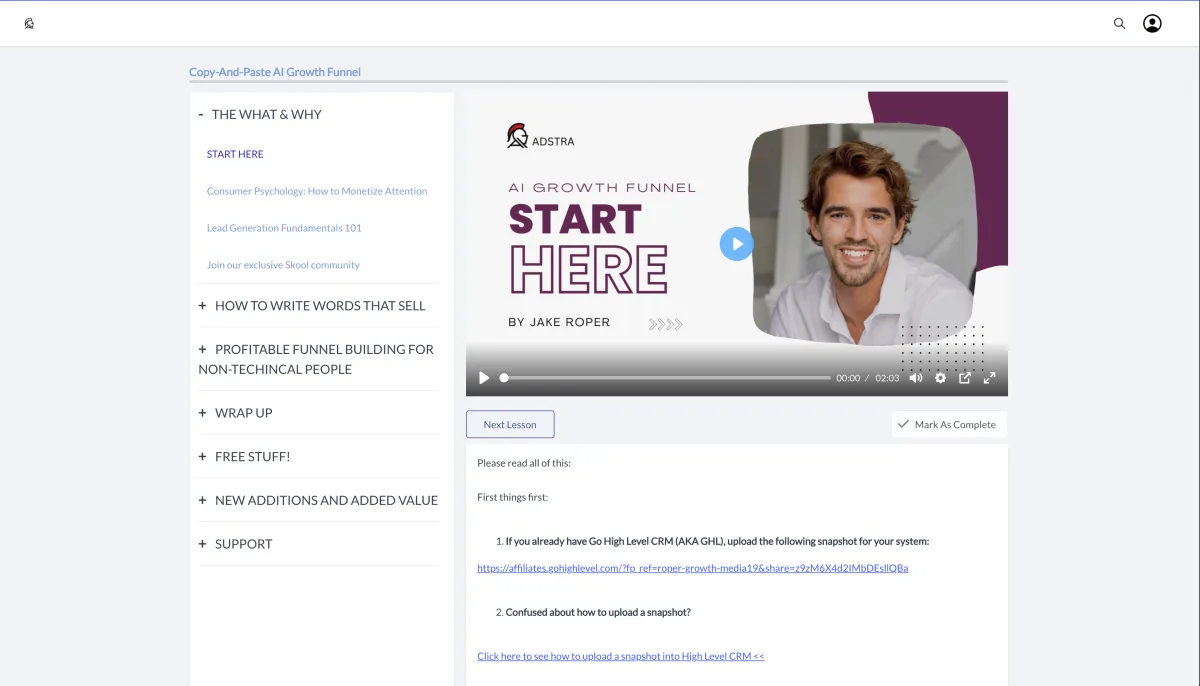Viewport: 1200px width, 686px height.
Task: Click the 00:00 elapsed time text
Action: [848, 378]
